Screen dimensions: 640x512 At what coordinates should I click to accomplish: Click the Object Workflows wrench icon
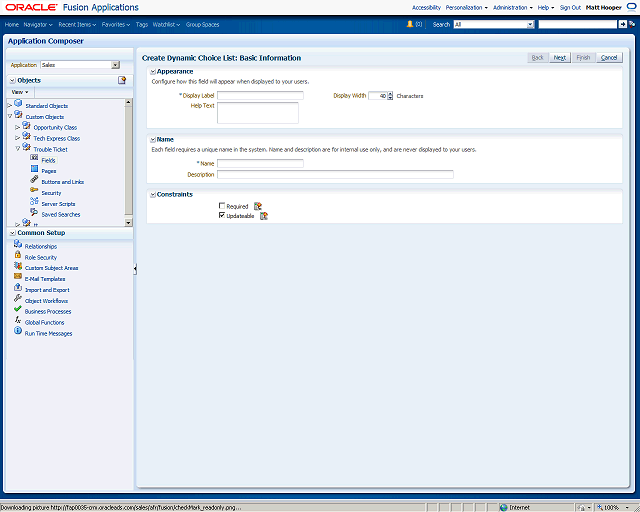pos(18,298)
